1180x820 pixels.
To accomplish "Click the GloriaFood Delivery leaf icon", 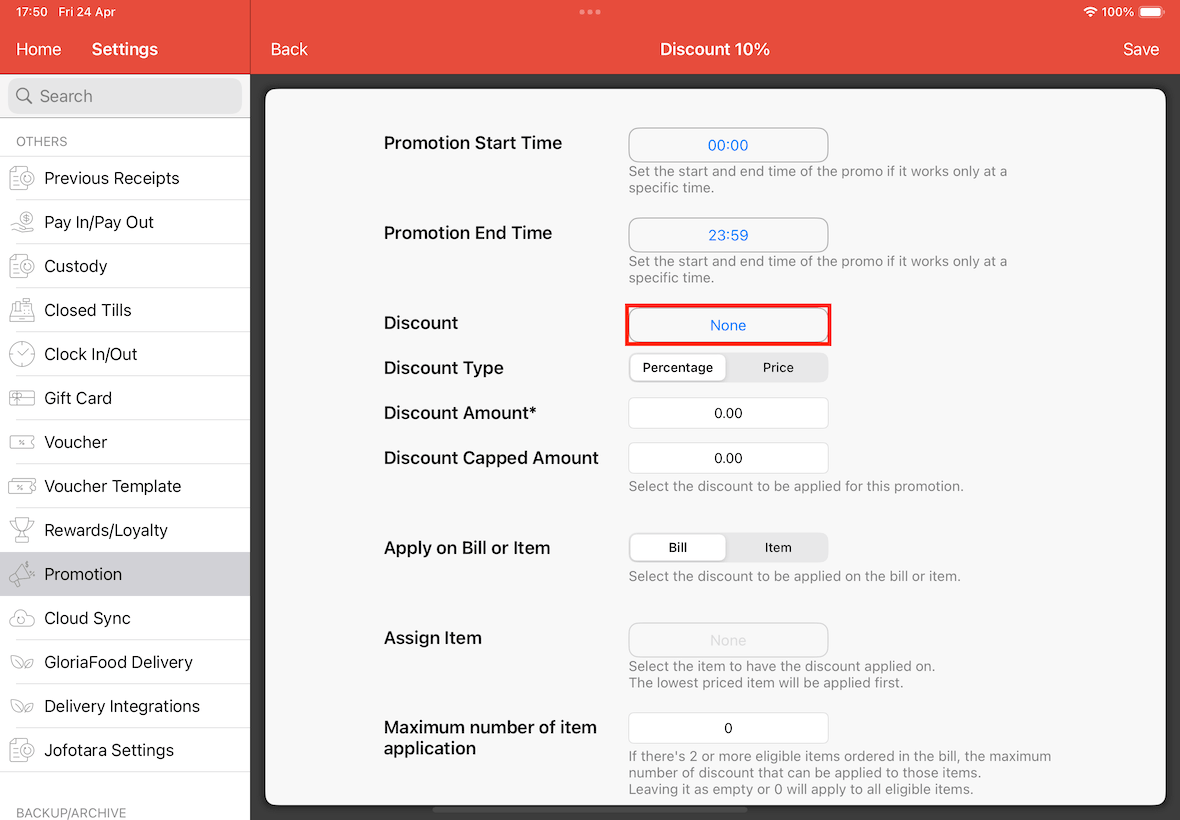I will tap(22, 662).
